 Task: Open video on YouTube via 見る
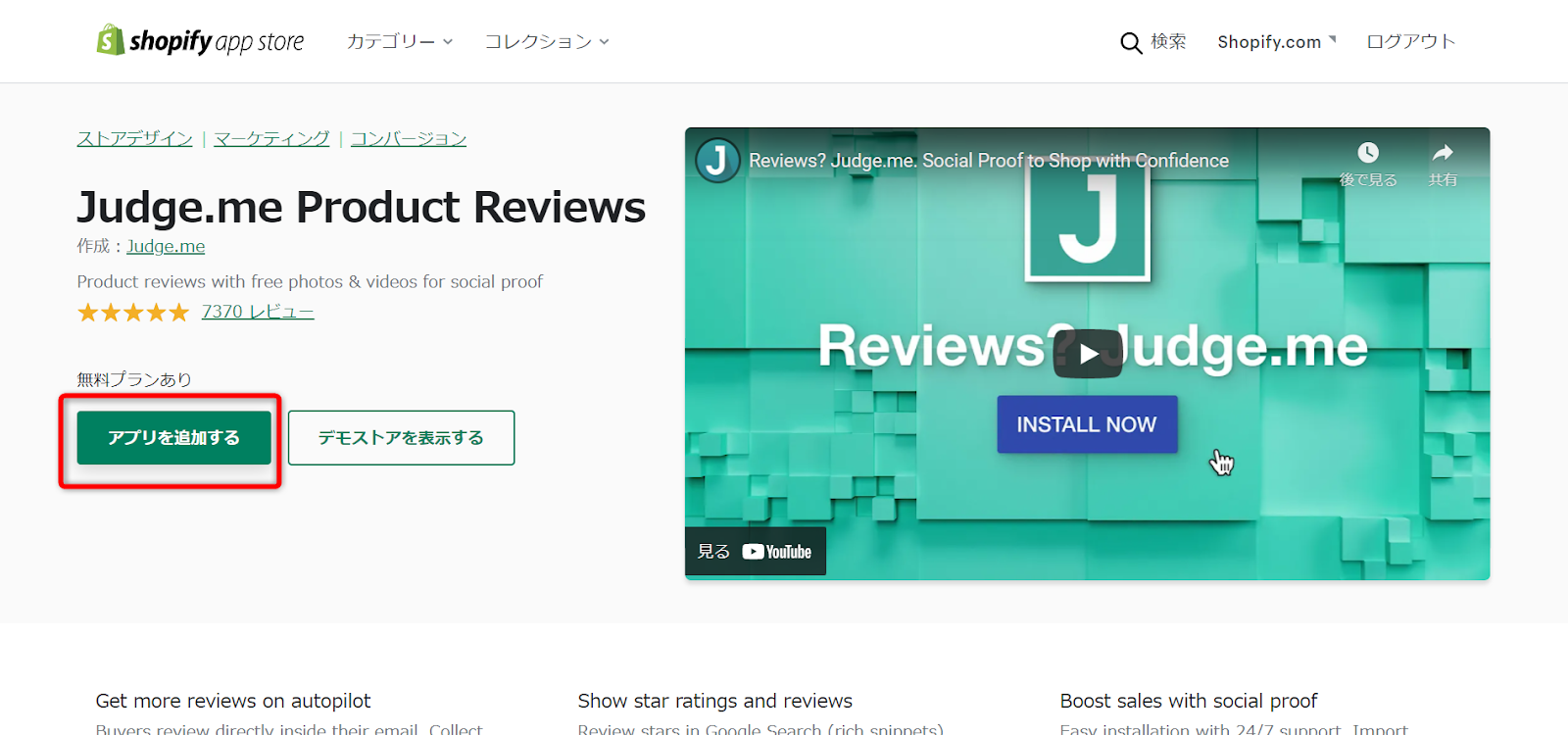click(x=756, y=552)
